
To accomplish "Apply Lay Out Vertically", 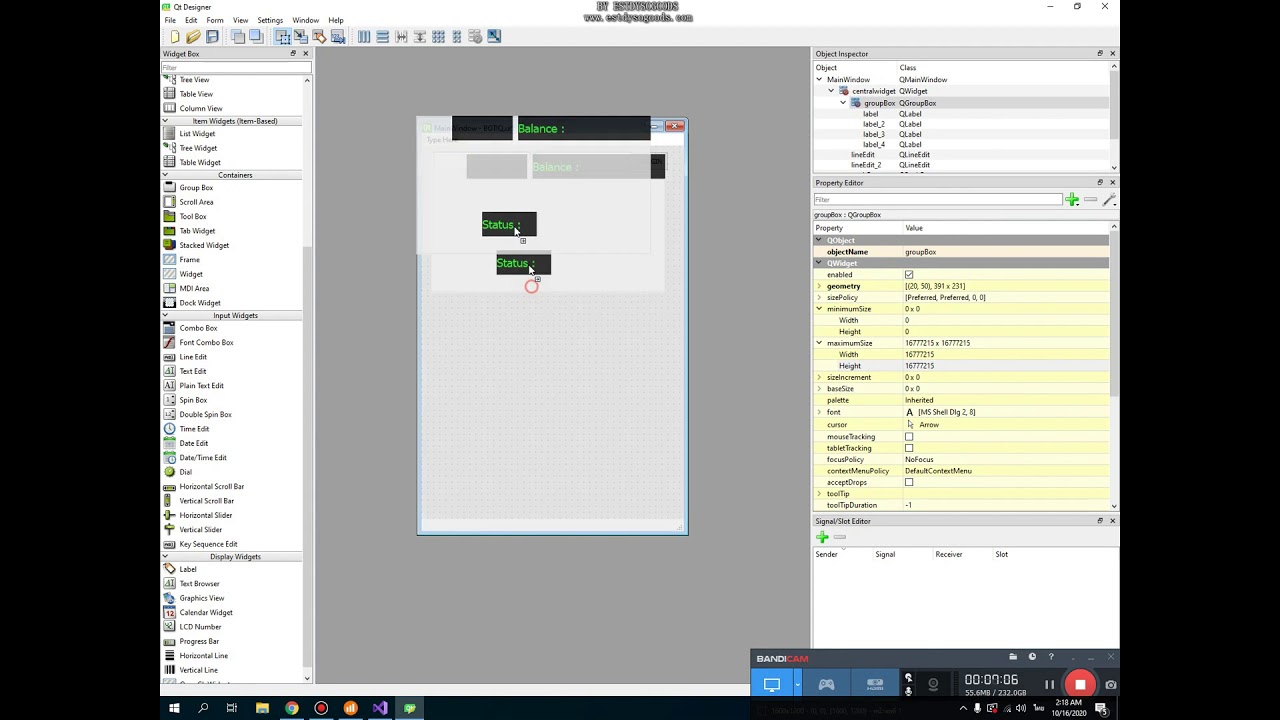I will point(382,37).
